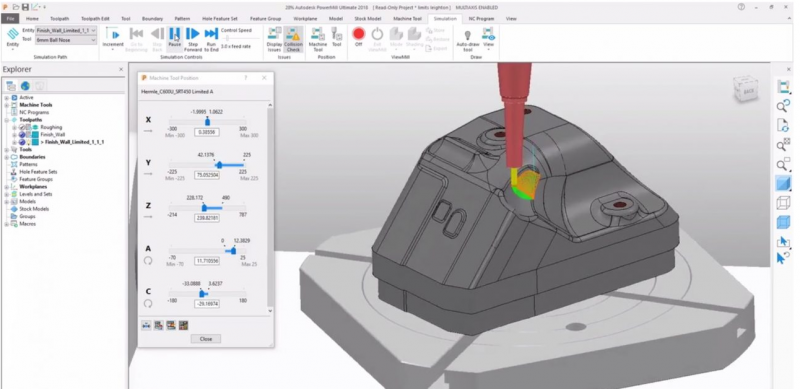800x389 pixels.
Task: Click the Close button in Machine Tool Position
Action: click(206, 339)
